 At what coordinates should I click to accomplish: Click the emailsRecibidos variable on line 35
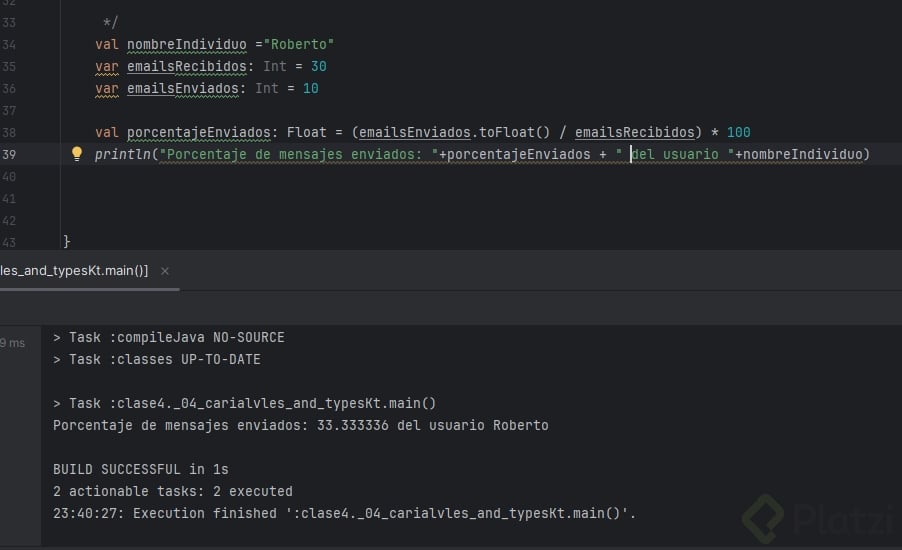point(190,66)
